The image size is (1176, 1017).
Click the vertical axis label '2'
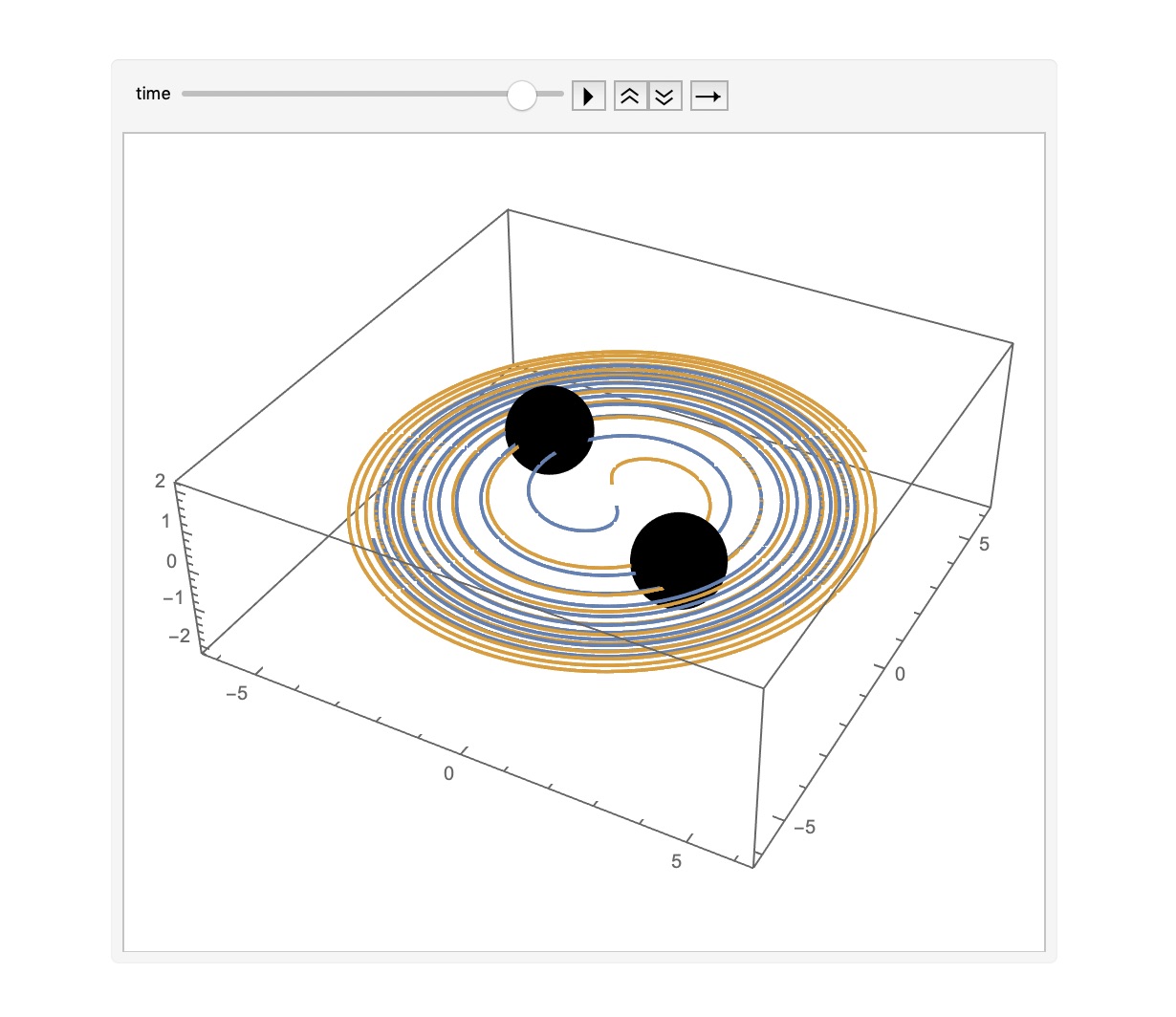160,482
